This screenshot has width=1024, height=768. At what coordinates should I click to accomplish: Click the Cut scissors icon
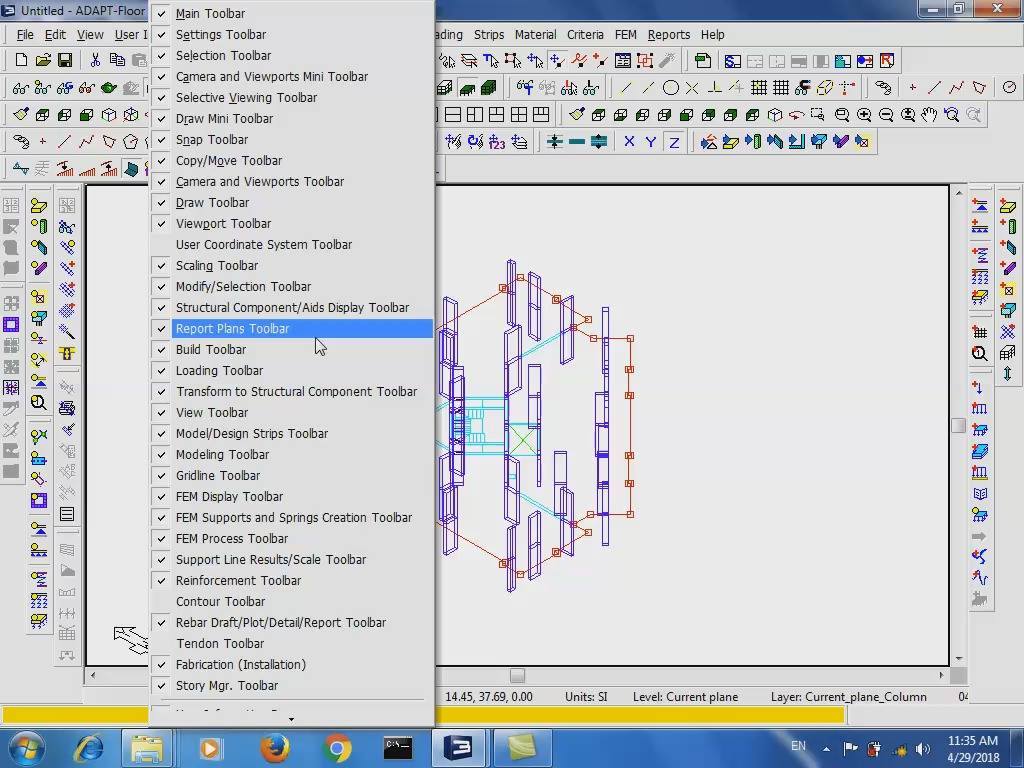click(x=95, y=61)
